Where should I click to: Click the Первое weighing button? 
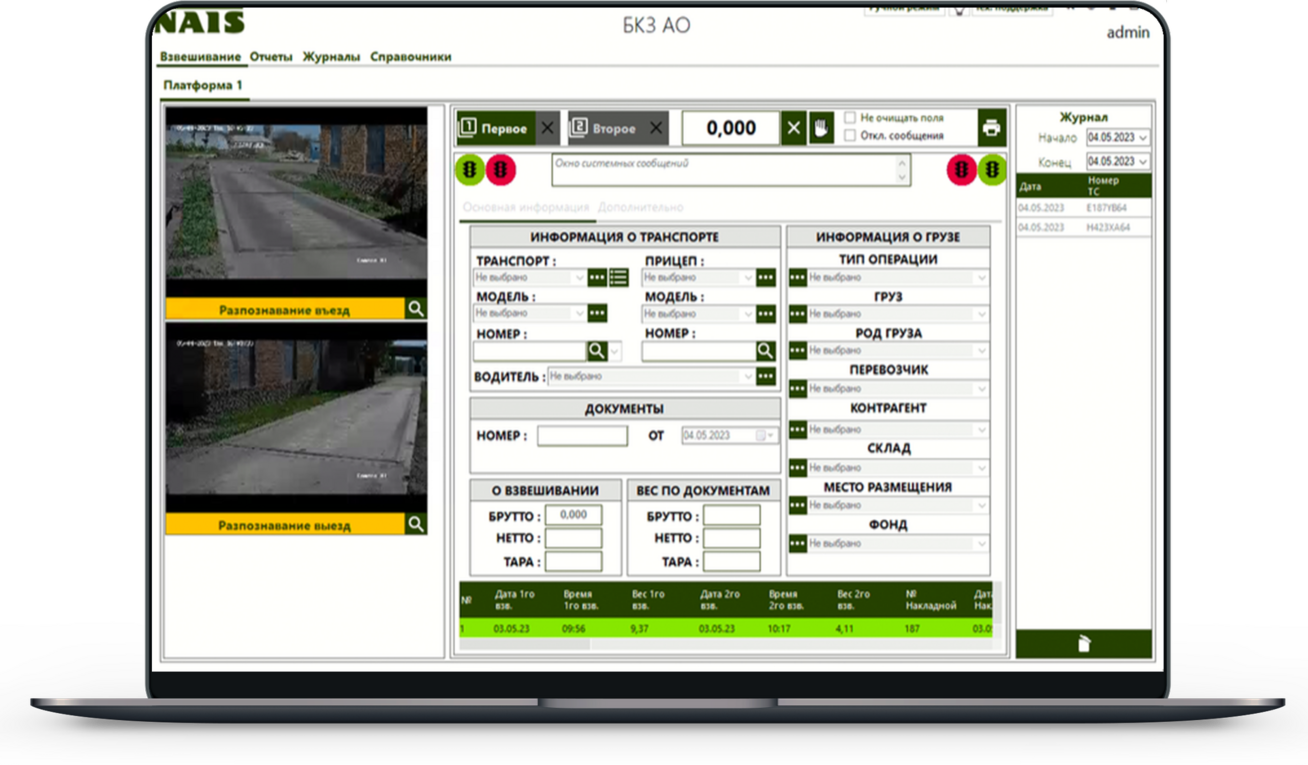495,128
